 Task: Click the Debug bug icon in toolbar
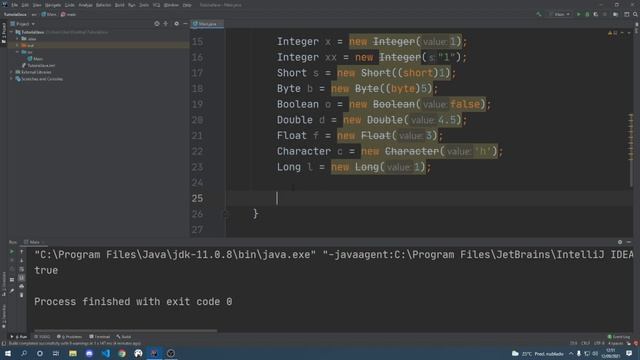[587, 14]
